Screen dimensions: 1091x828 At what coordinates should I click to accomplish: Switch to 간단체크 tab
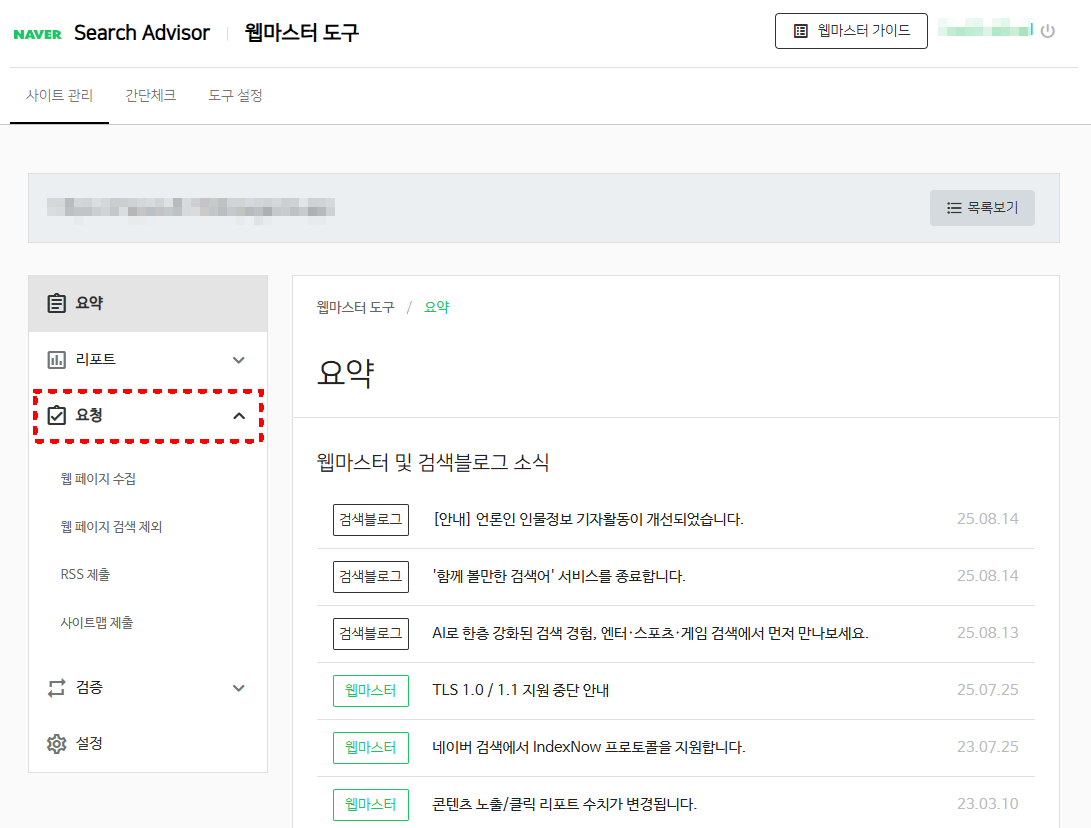[x=150, y=95]
